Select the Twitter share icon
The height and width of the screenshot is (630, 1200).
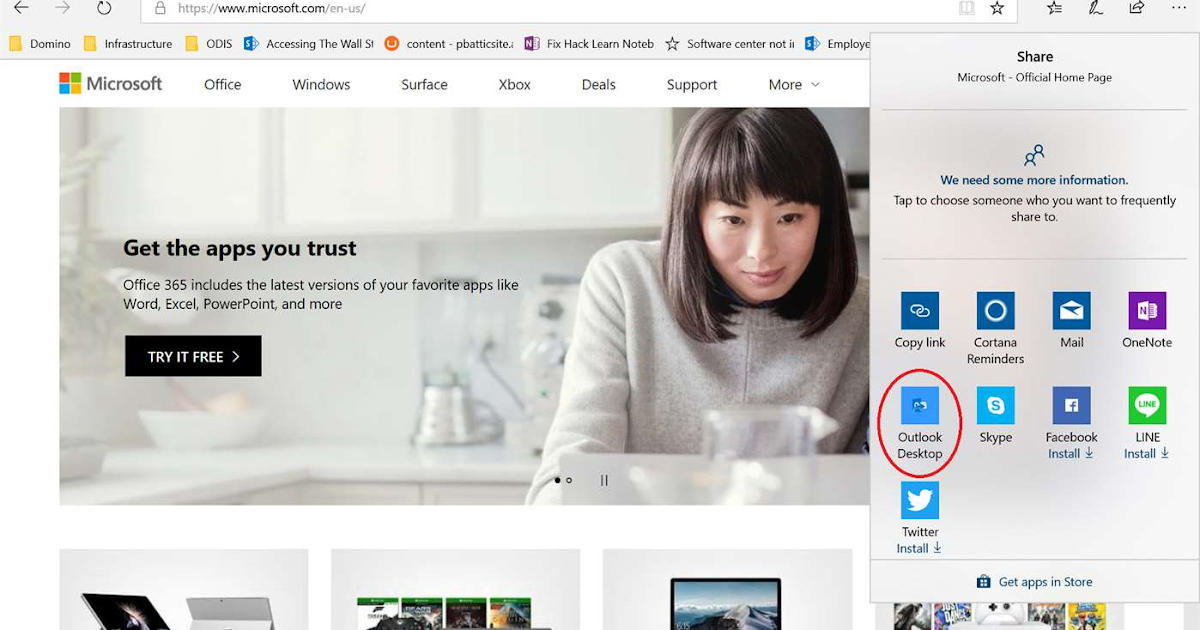click(x=919, y=500)
